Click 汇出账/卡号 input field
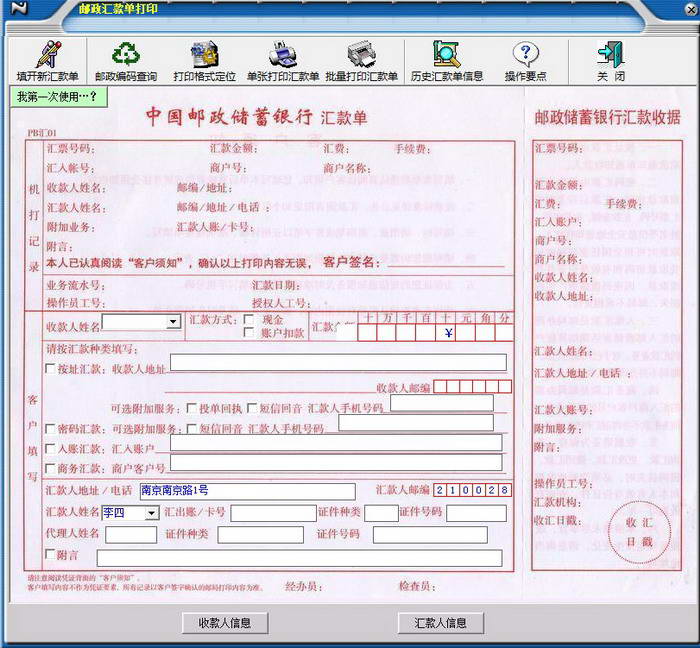The image size is (700, 648). (273, 513)
